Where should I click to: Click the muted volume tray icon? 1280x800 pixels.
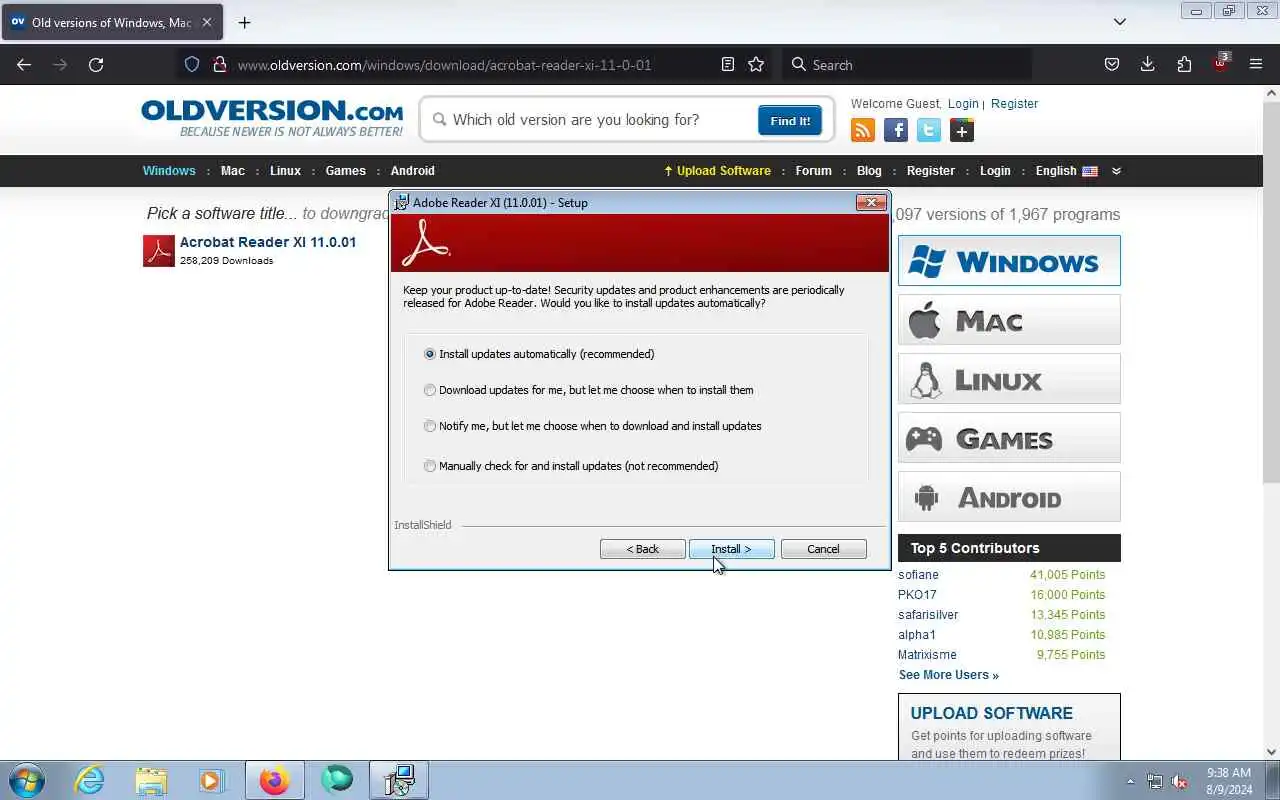click(1180, 781)
